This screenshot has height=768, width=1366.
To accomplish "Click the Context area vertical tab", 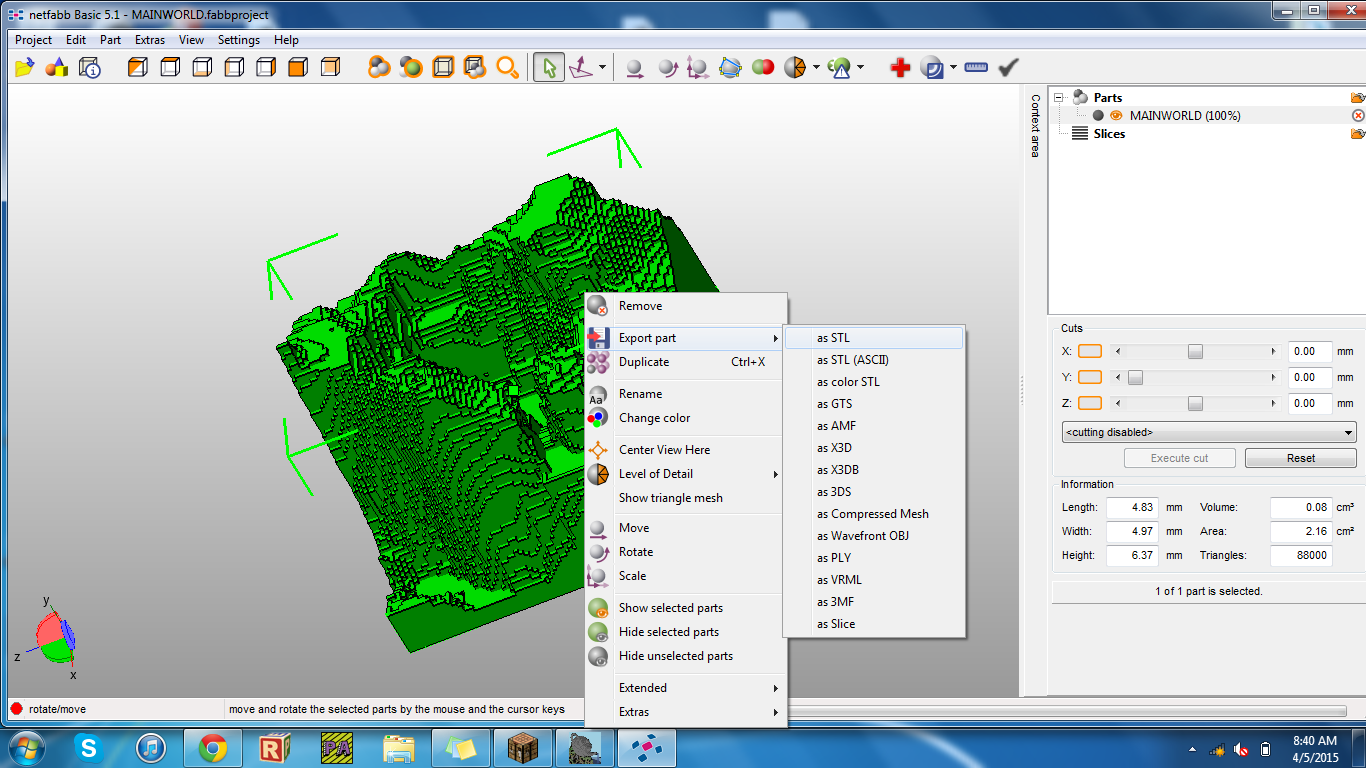I will (1035, 125).
